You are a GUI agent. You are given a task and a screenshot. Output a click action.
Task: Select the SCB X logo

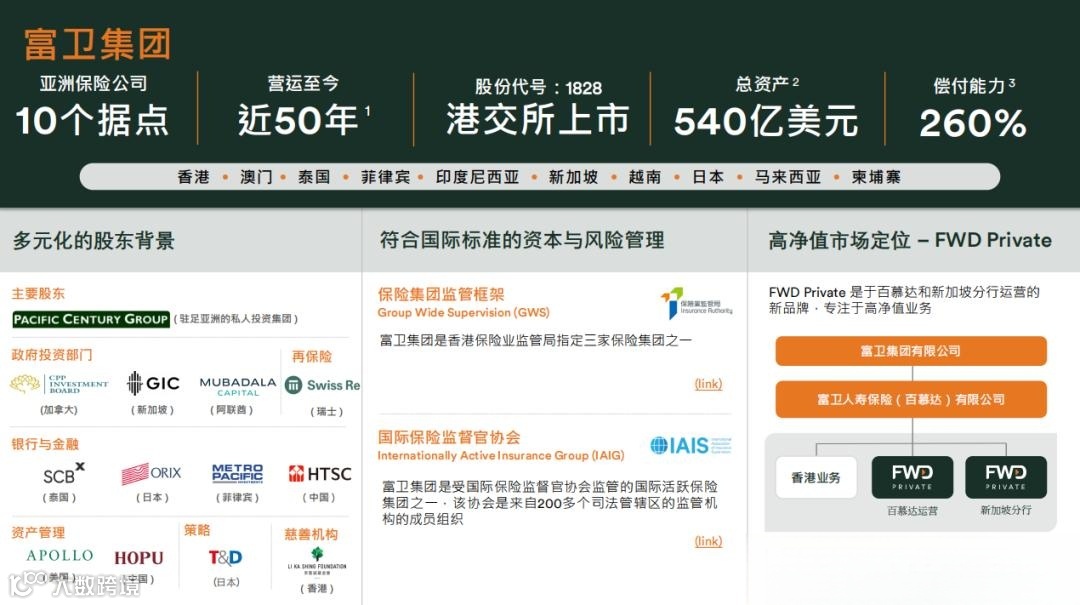(63, 474)
